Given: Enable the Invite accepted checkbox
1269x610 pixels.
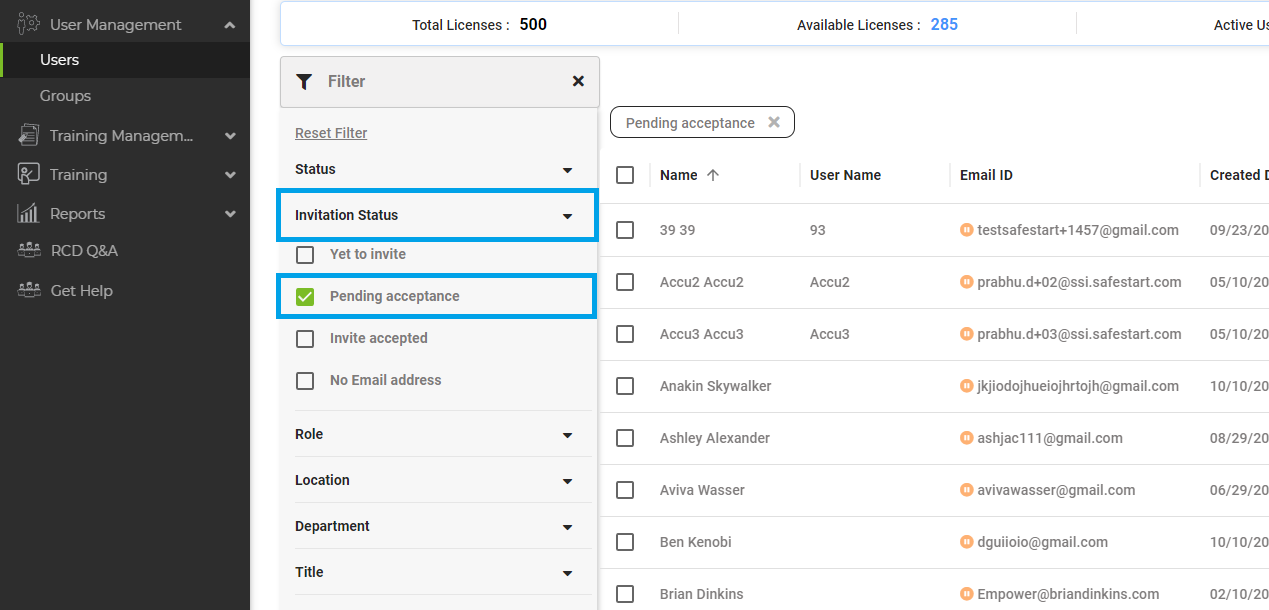Looking at the screenshot, I should point(305,339).
